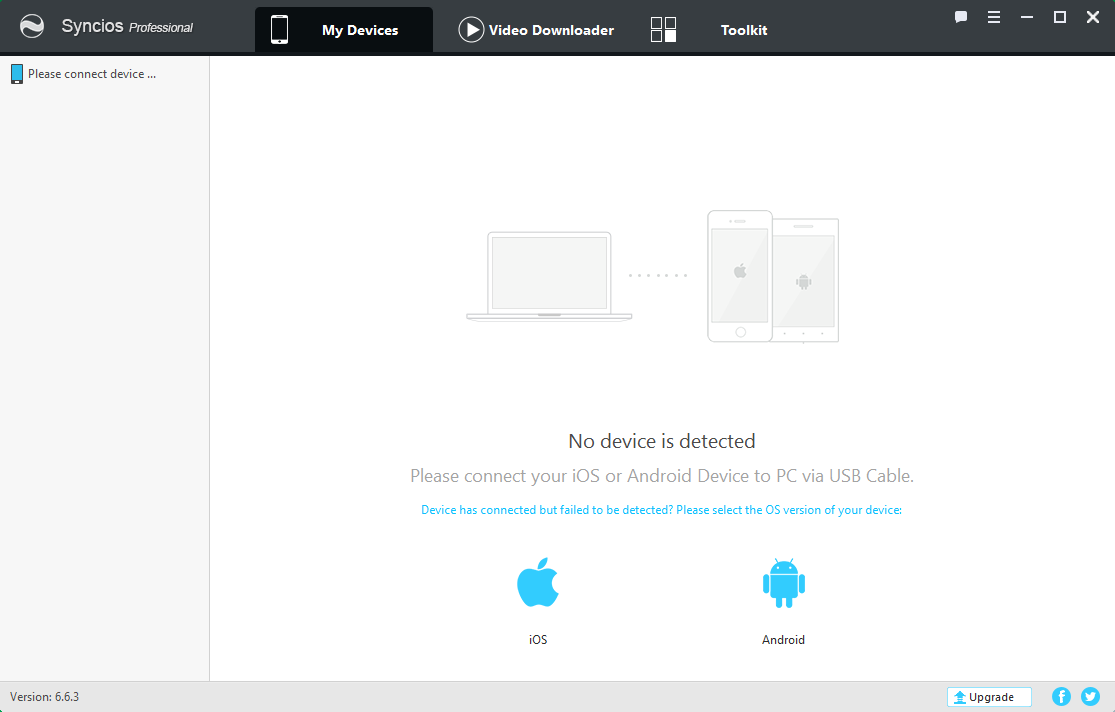Viewport: 1115px width, 712px height.
Task: Click the Video Downloader play icon
Action: coord(471,30)
